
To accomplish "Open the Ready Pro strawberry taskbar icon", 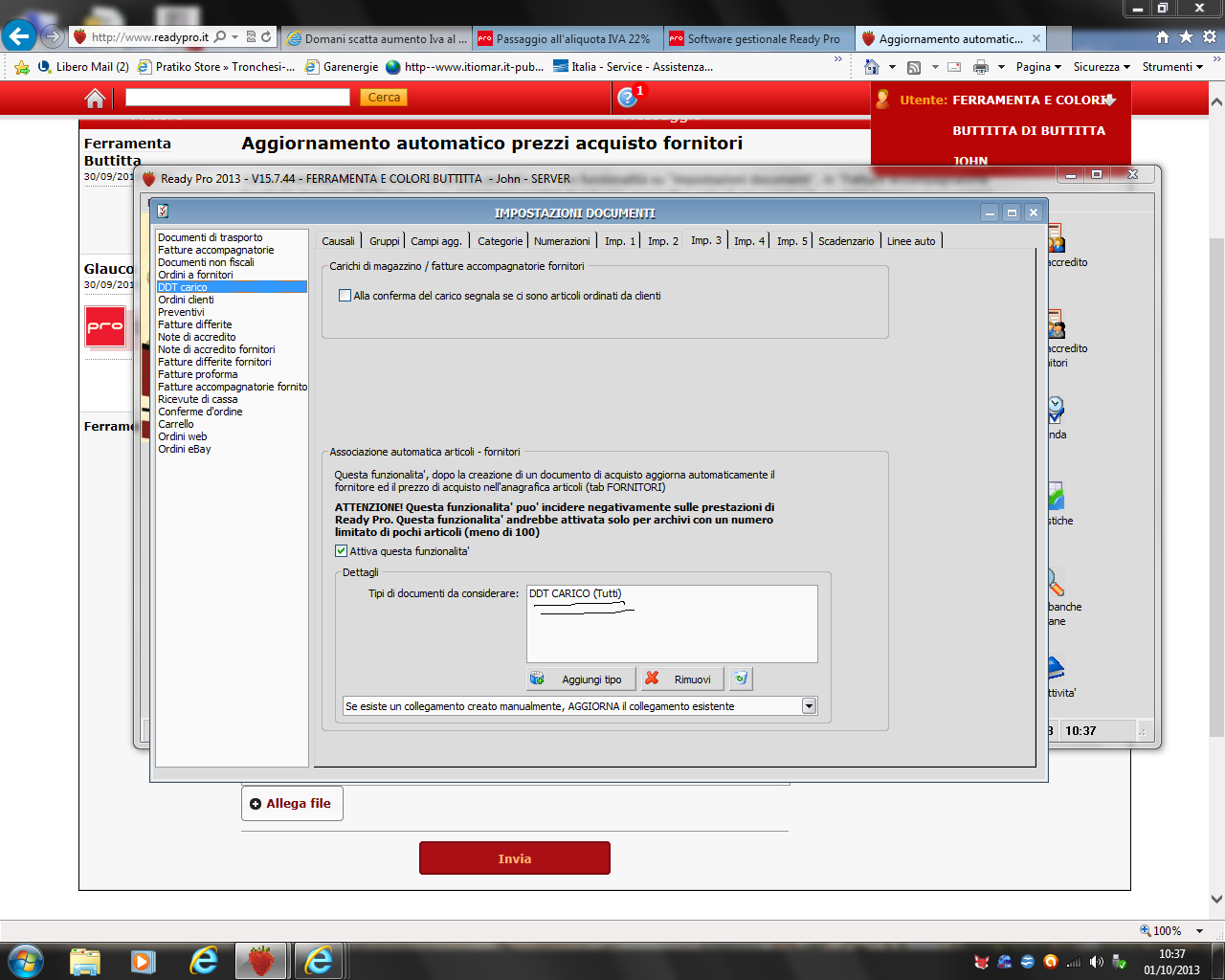I will point(260,961).
